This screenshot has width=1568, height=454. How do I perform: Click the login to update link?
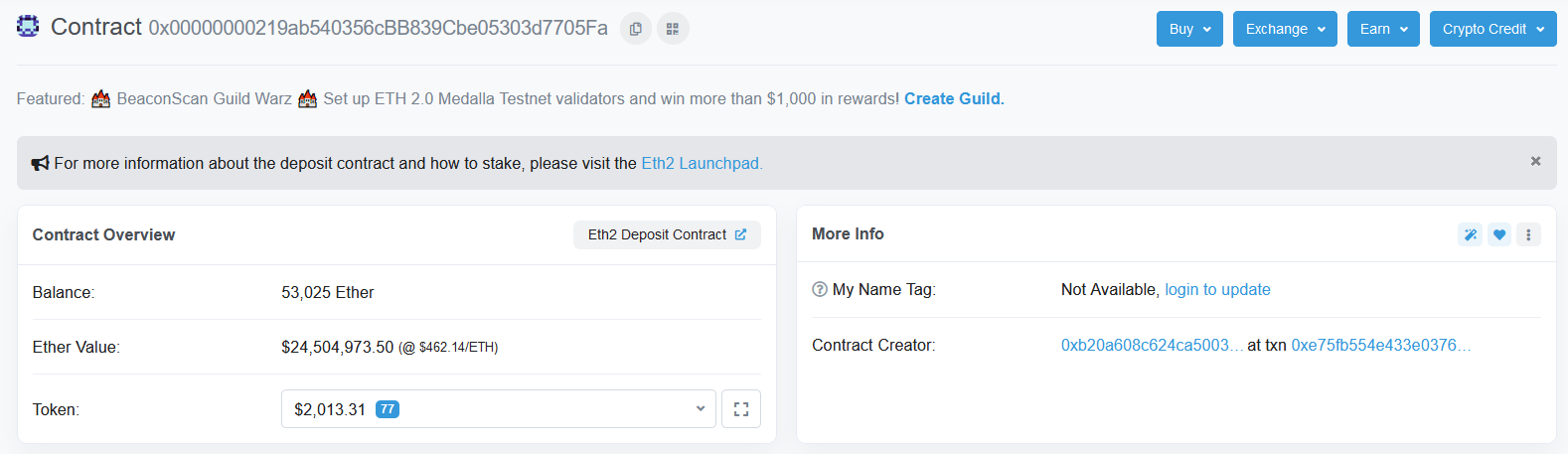pos(1217,289)
